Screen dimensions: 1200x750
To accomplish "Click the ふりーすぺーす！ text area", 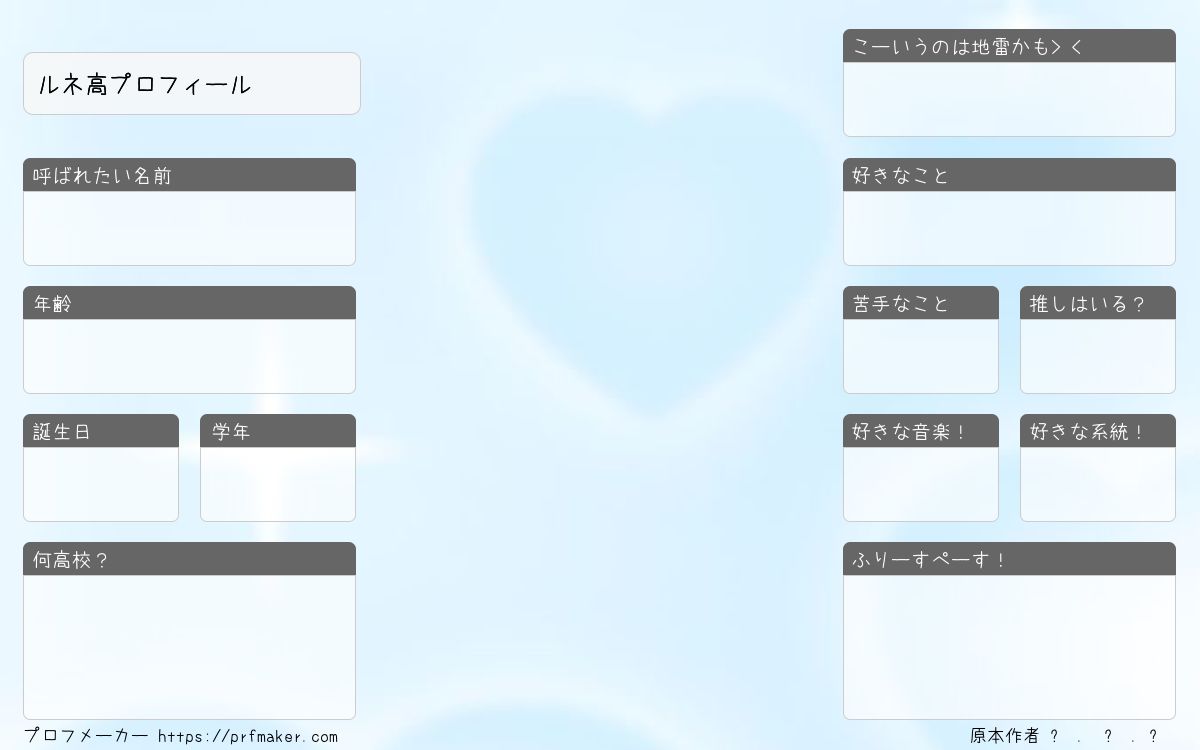I will point(1009,647).
